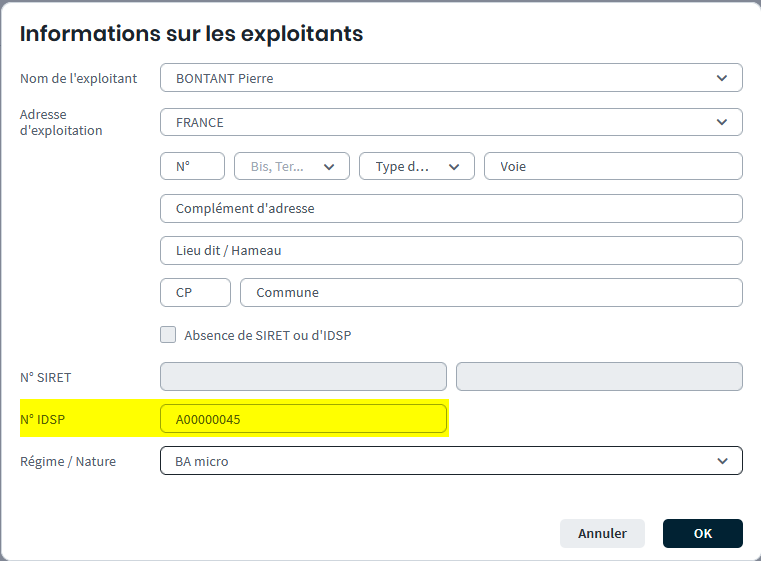This screenshot has height=561, width=761.
Task: Click the second greyed N° SIRET field
Action: (599, 377)
